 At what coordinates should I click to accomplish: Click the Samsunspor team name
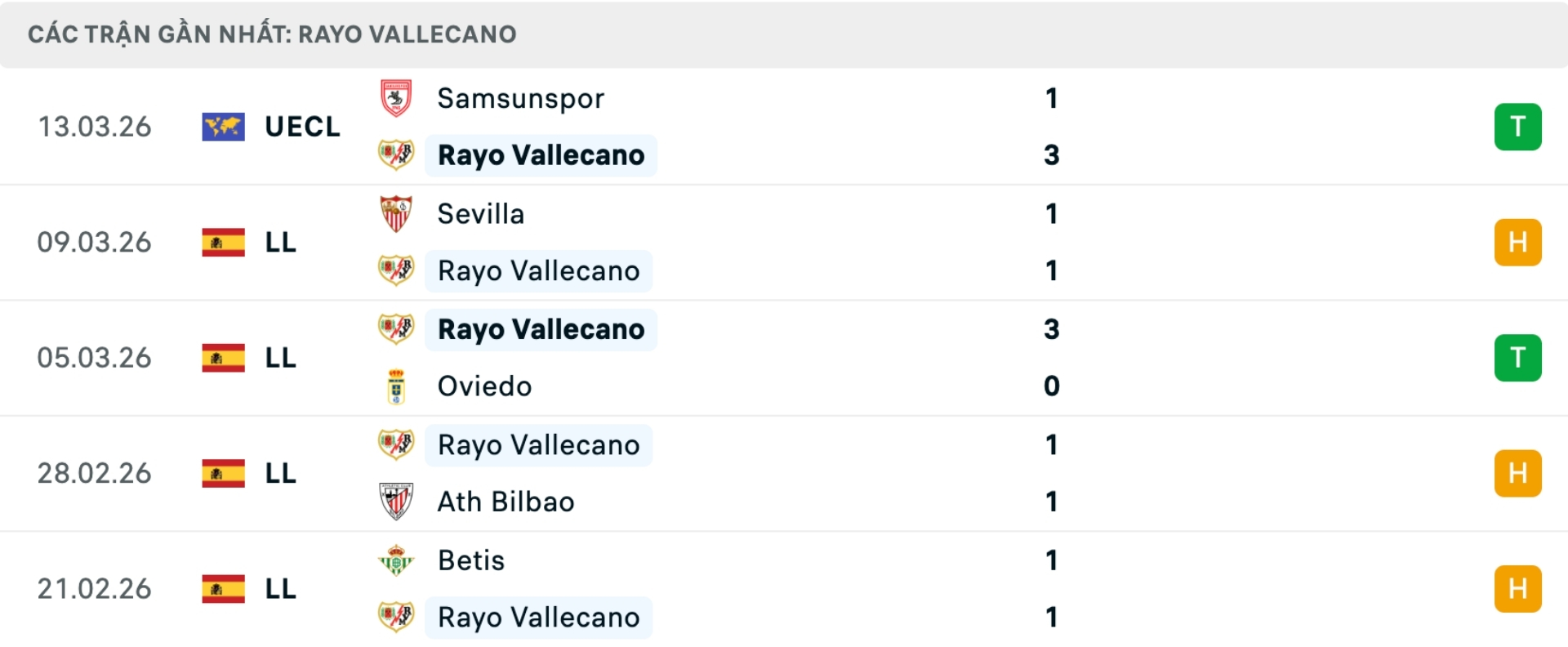pos(520,98)
